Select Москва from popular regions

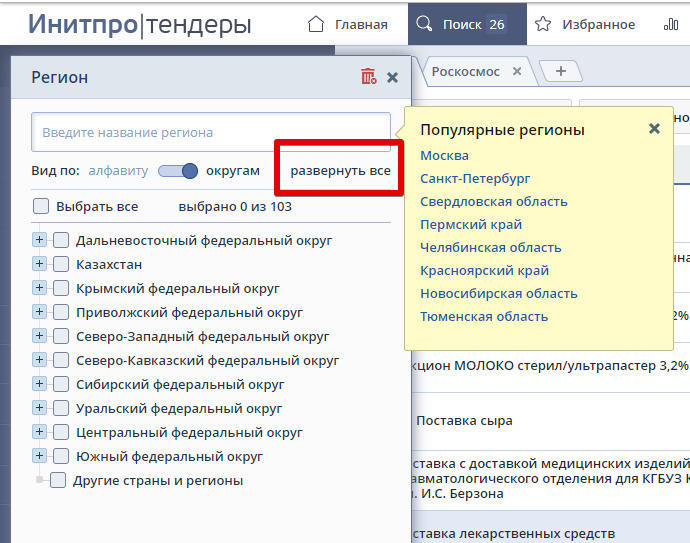pyautogui.click(x=444, y=156)
